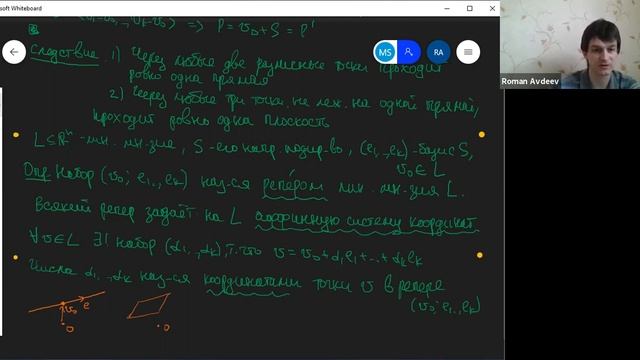Image resolution: width=640 pixels, height=360 pixels.
Task: Click Roman Avdeev's video thumbnail
Action: pos(570,44)
